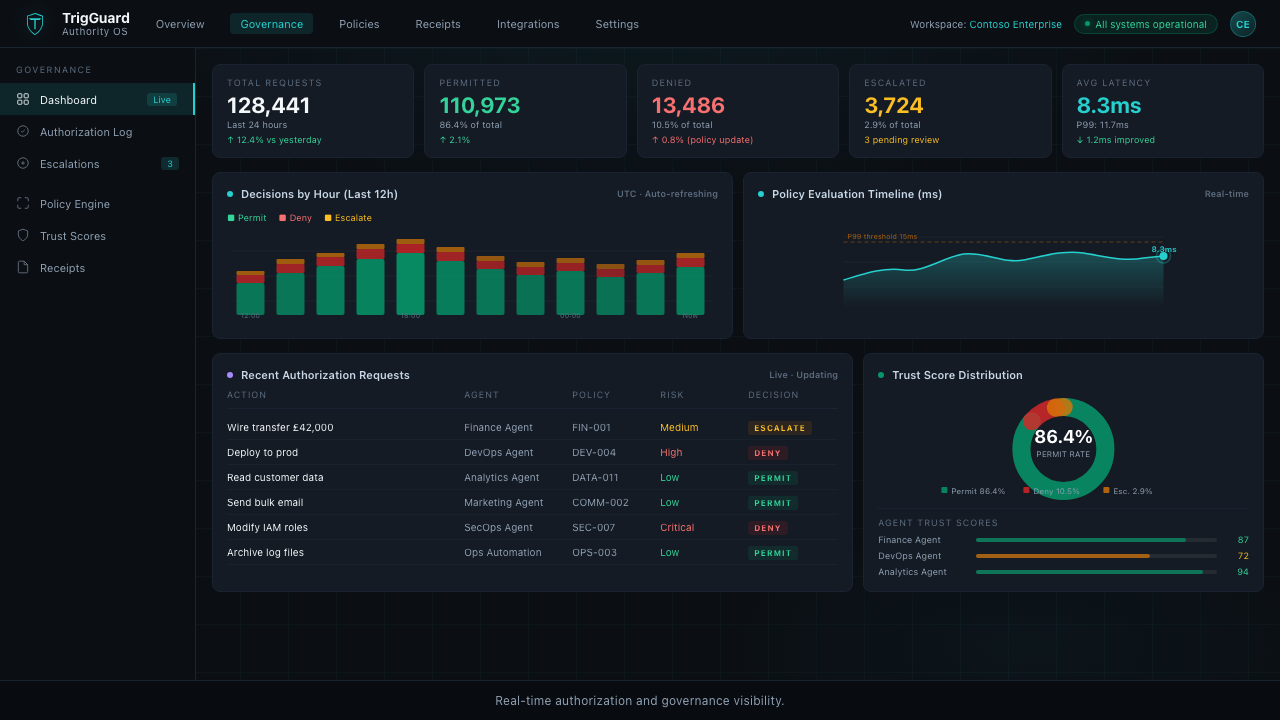
Task: Select the Send bulk email action
Action: point(265,503)
